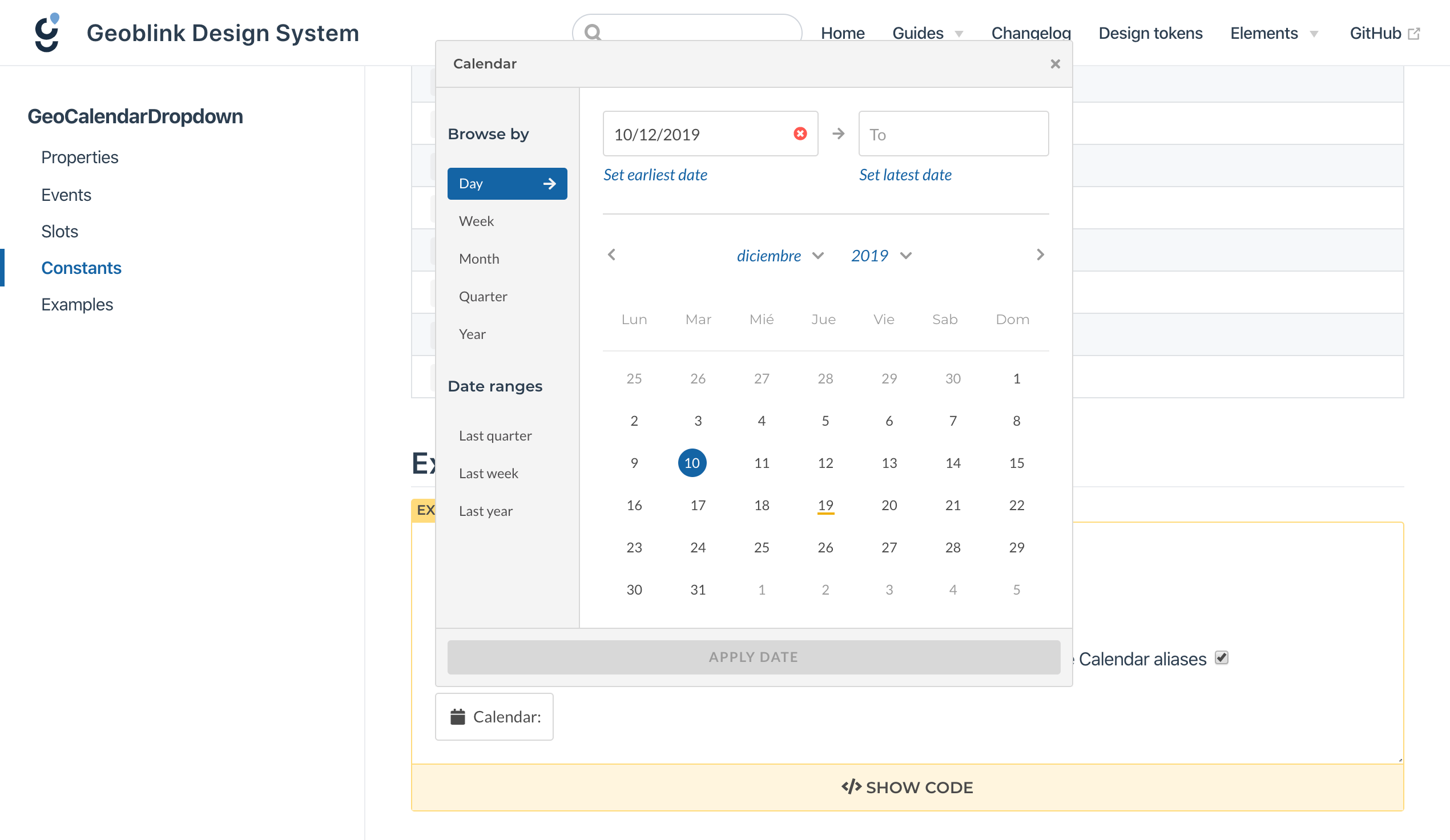Apply the Last quarter date range
Image resolution: width=1450 pixels, height=840 pixels.
coord(495,435)
